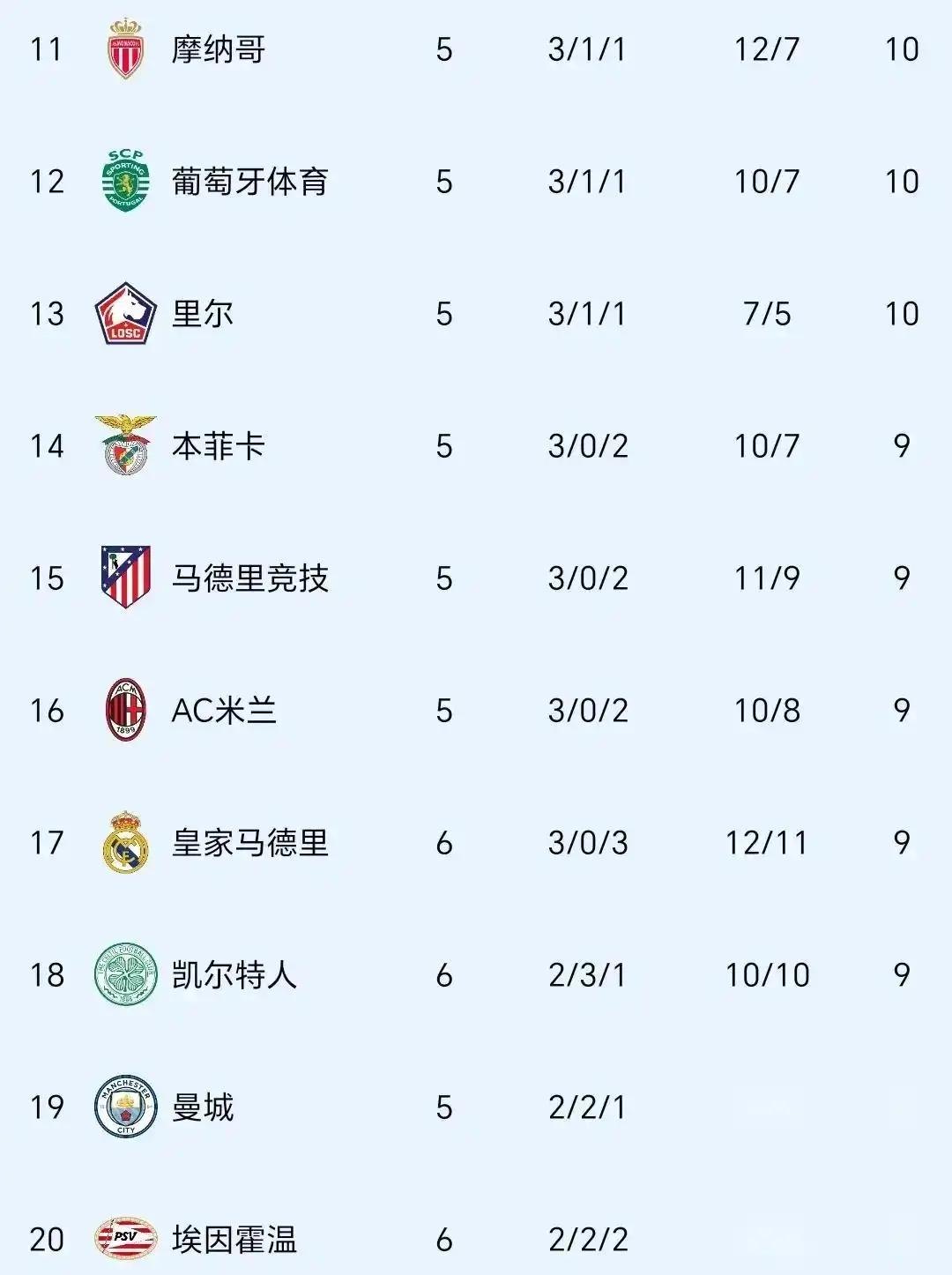Image resolution: width=952 pixels, height=1275 pixels.
Task: Tap the Sporting CP green crest
Action: pos(125,181)
